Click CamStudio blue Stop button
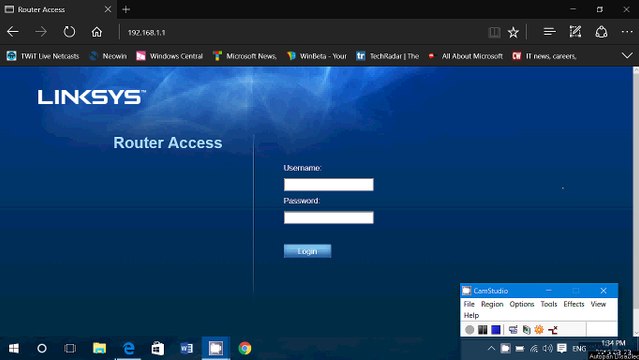The image size is (639, 360). tap(496, 329)
